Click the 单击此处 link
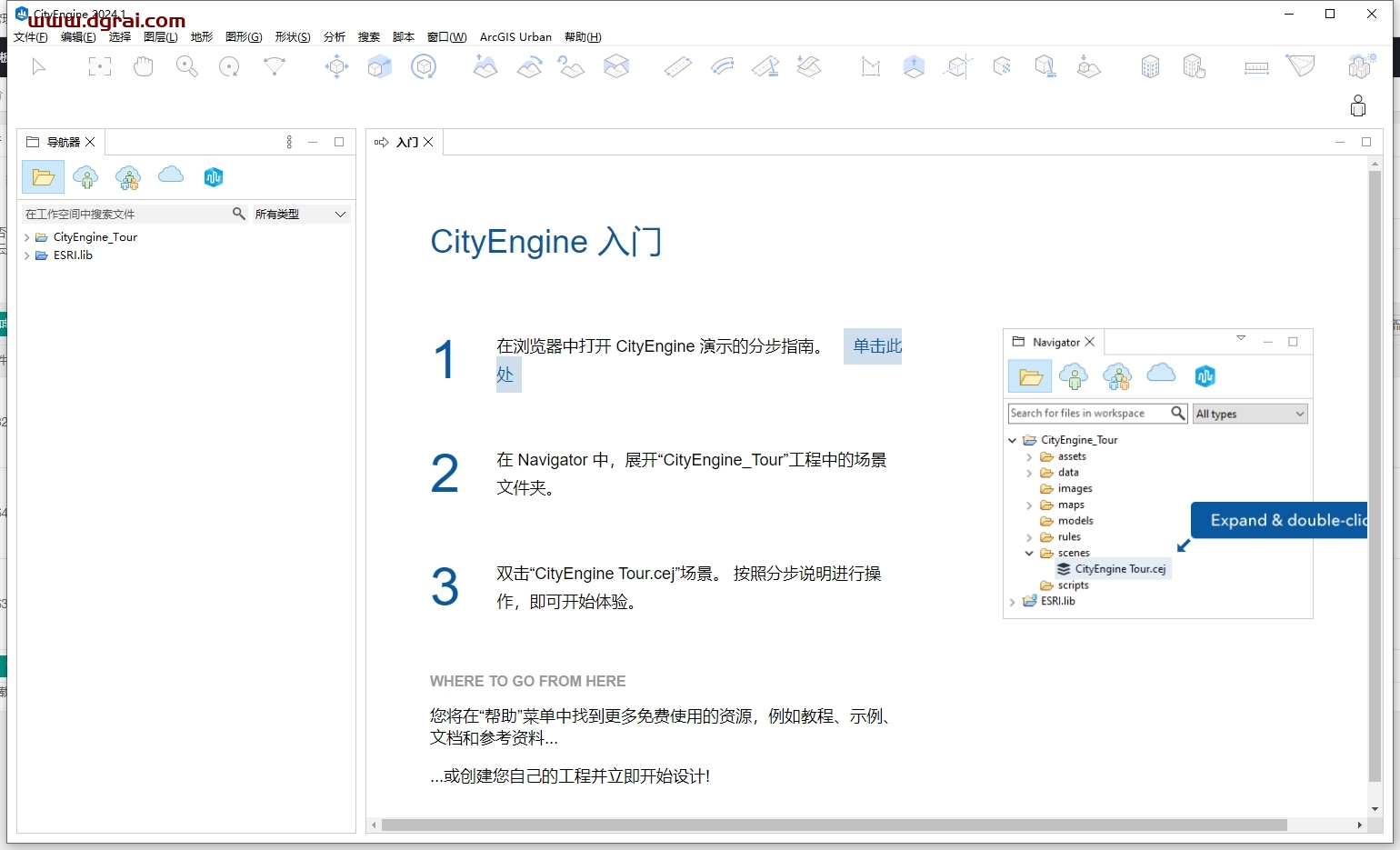Screen dimensions: 1400x850 877,346
